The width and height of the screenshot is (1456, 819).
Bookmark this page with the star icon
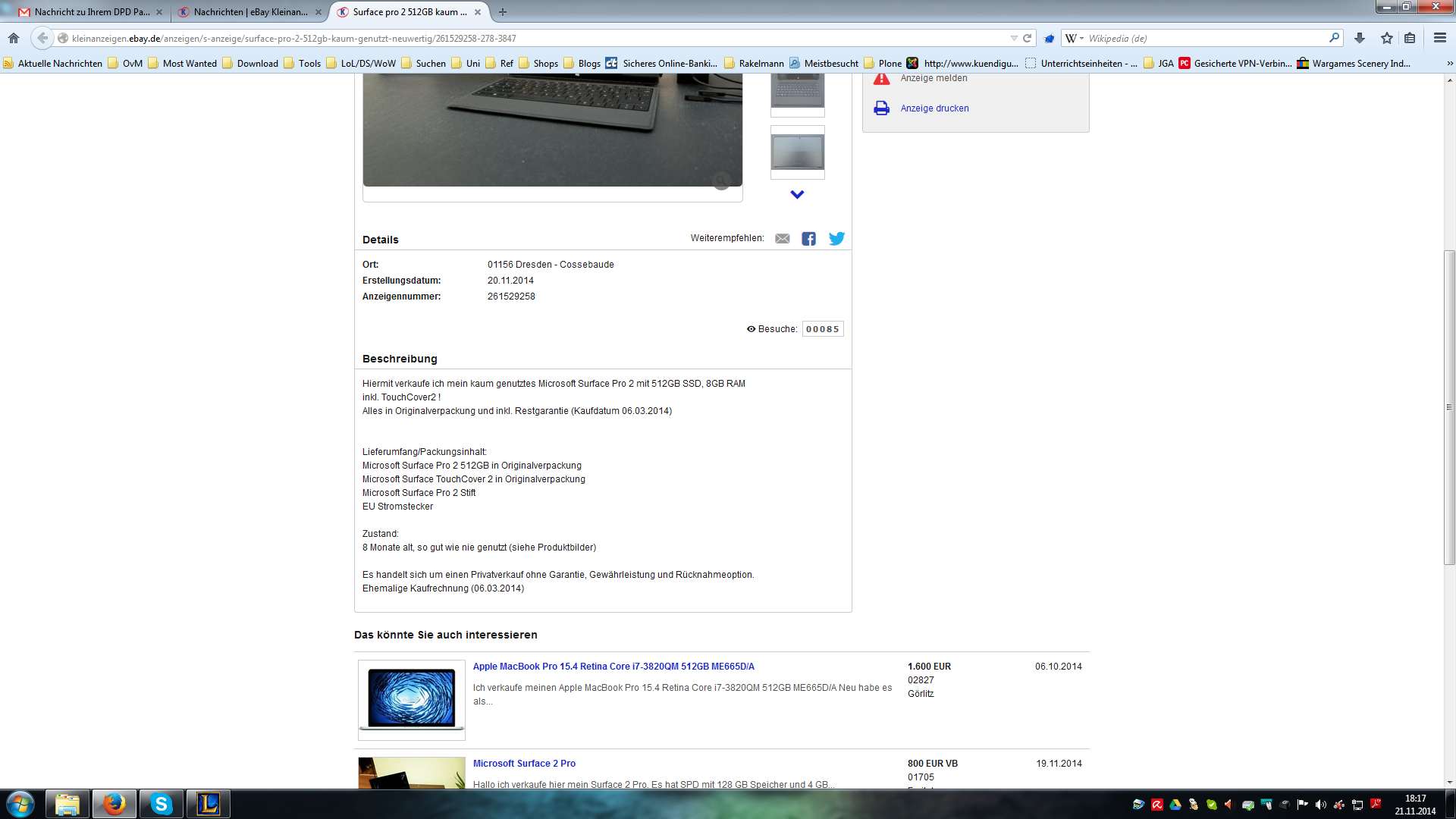click(1386, 38)
